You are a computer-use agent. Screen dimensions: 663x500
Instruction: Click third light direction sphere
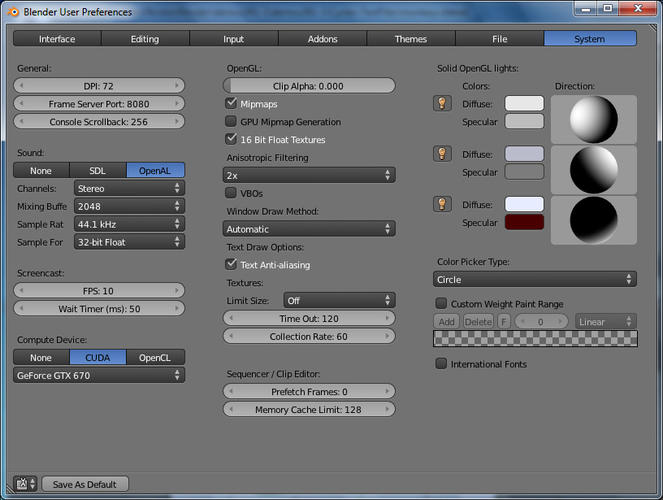tap(594, 220)
